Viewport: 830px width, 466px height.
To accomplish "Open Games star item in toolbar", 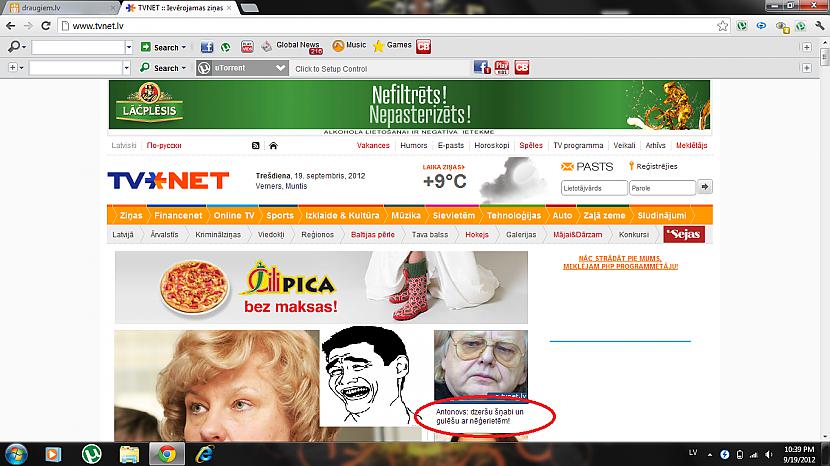I will click(392, 46).
